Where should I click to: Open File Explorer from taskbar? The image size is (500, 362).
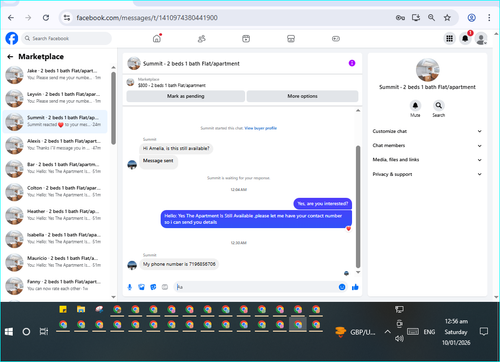click(x=81, y=309)
